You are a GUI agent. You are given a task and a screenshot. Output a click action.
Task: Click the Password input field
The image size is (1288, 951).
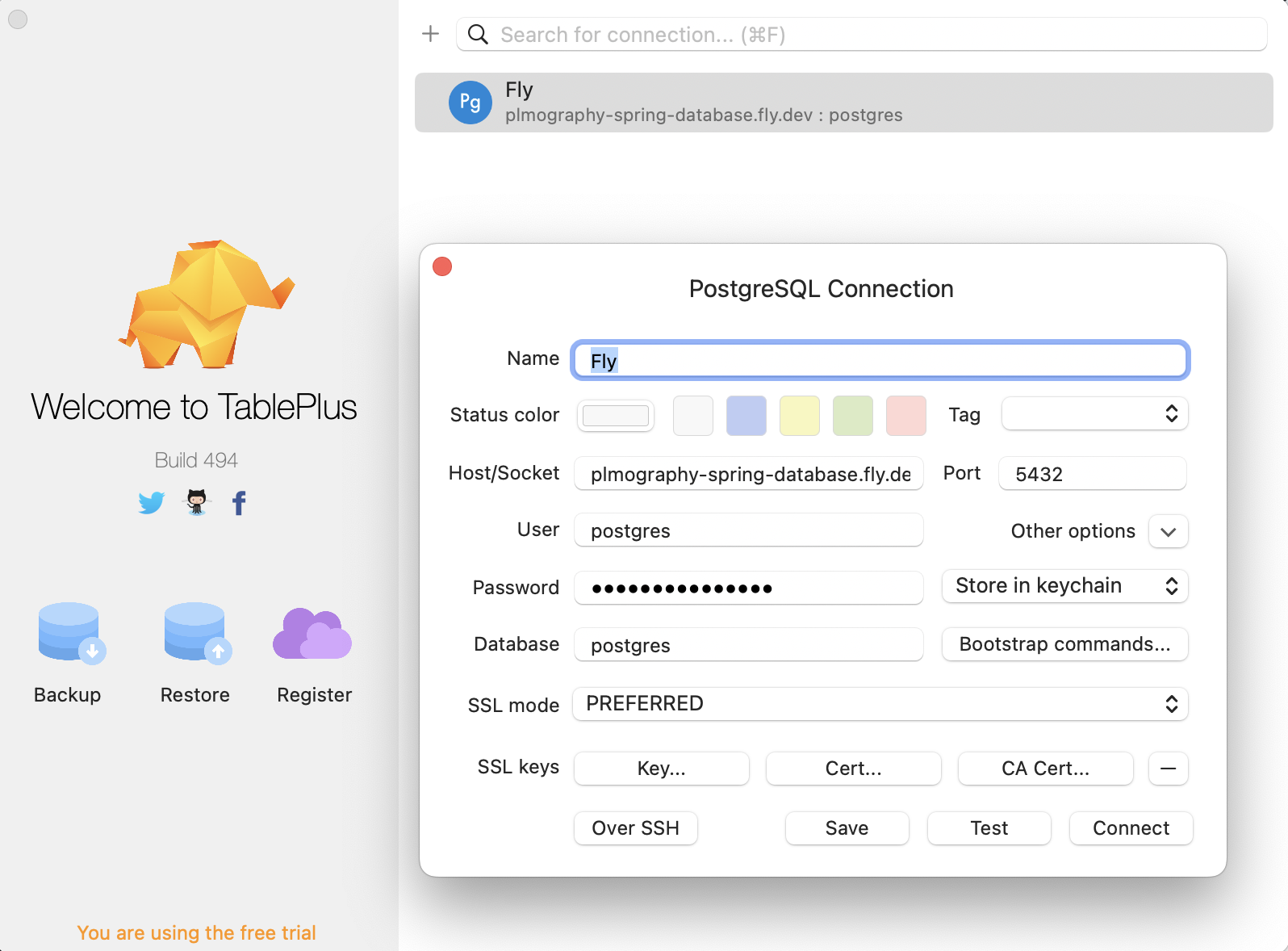749,588
